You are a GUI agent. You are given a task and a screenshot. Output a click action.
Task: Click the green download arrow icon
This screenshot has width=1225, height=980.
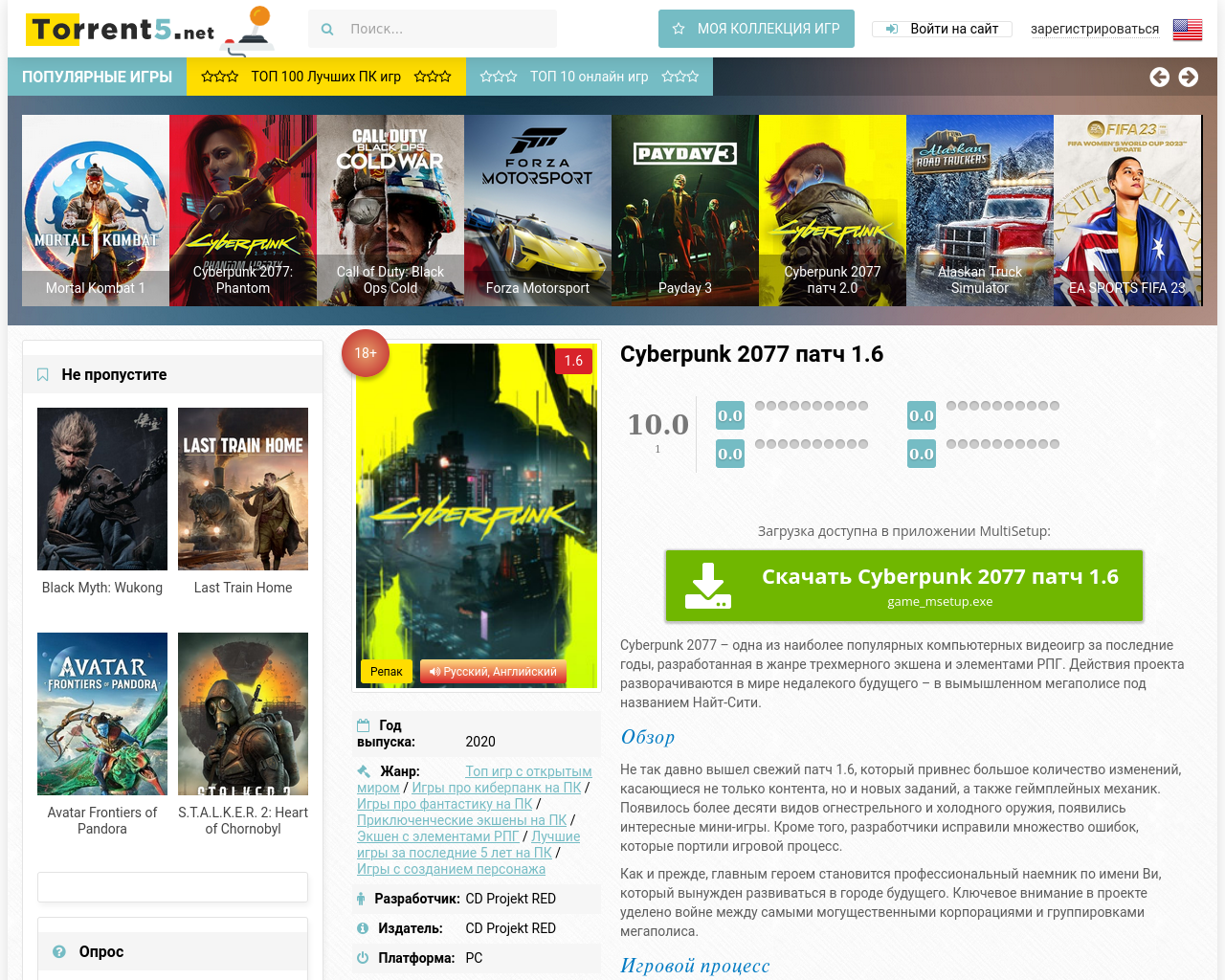click(x=708, y=586)
